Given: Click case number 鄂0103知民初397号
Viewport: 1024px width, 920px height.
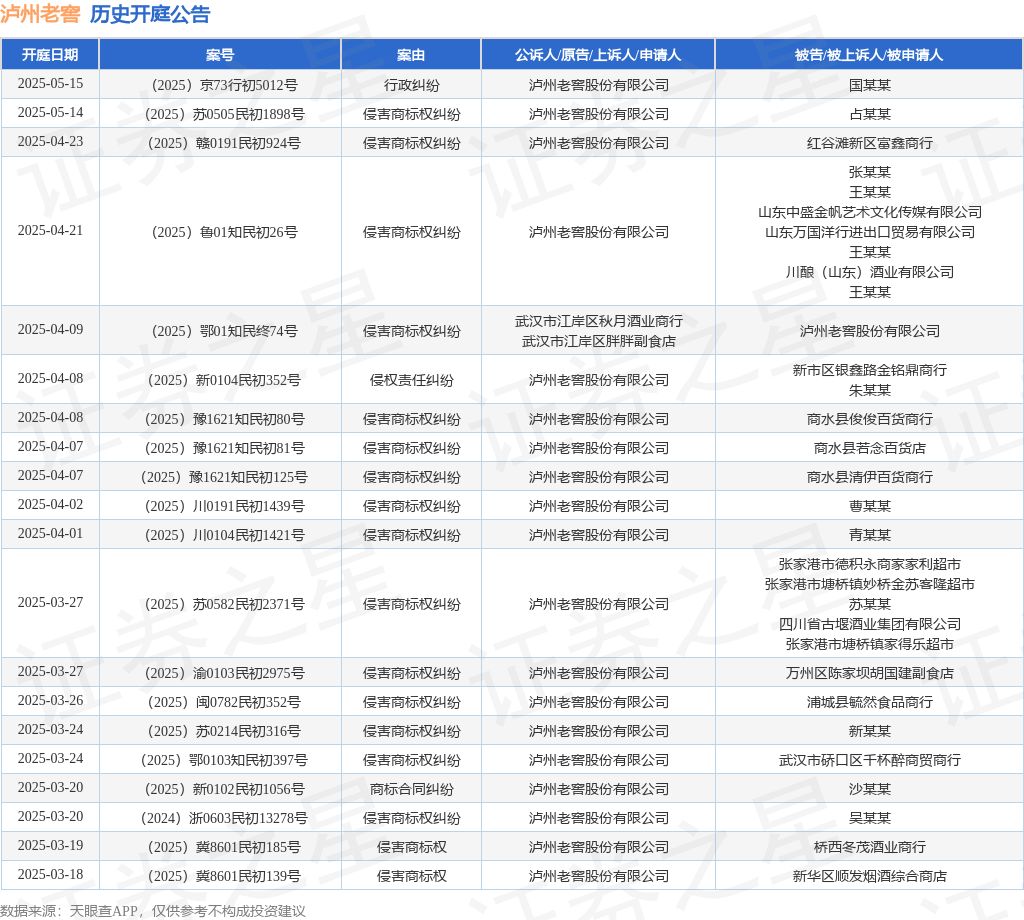Looking at the screenshot, I should pyautogui.click(x=224, y=761).
